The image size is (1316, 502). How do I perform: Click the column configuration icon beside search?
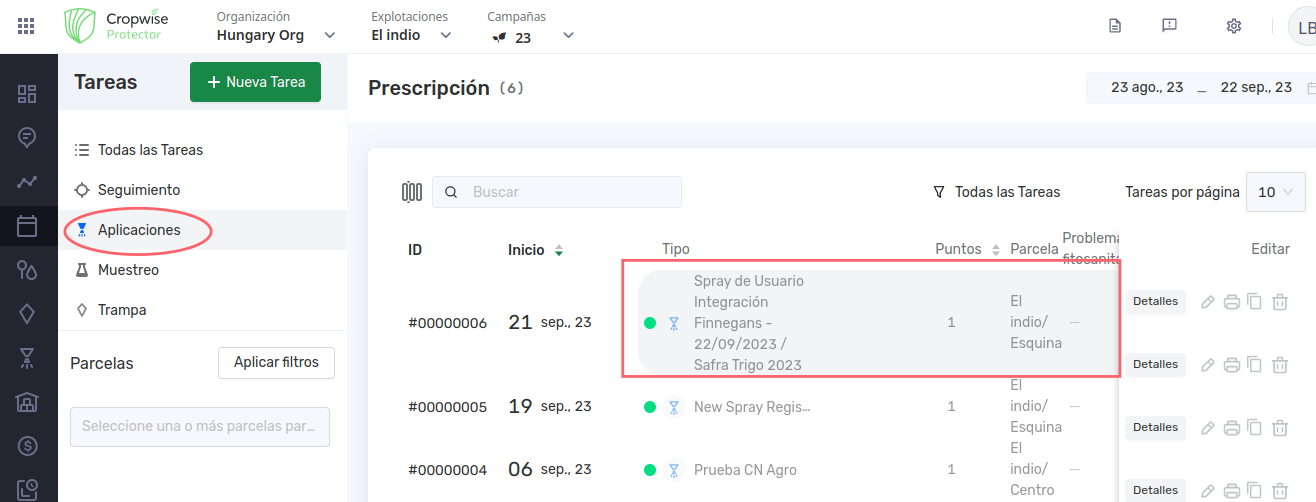412,192
